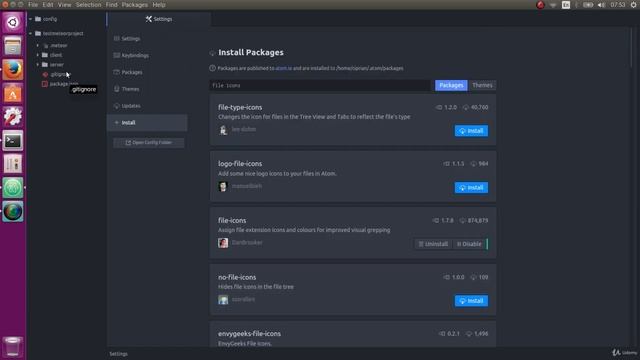
Task: Click the no-file-icons package title
Action: click(x=237, y=277)
